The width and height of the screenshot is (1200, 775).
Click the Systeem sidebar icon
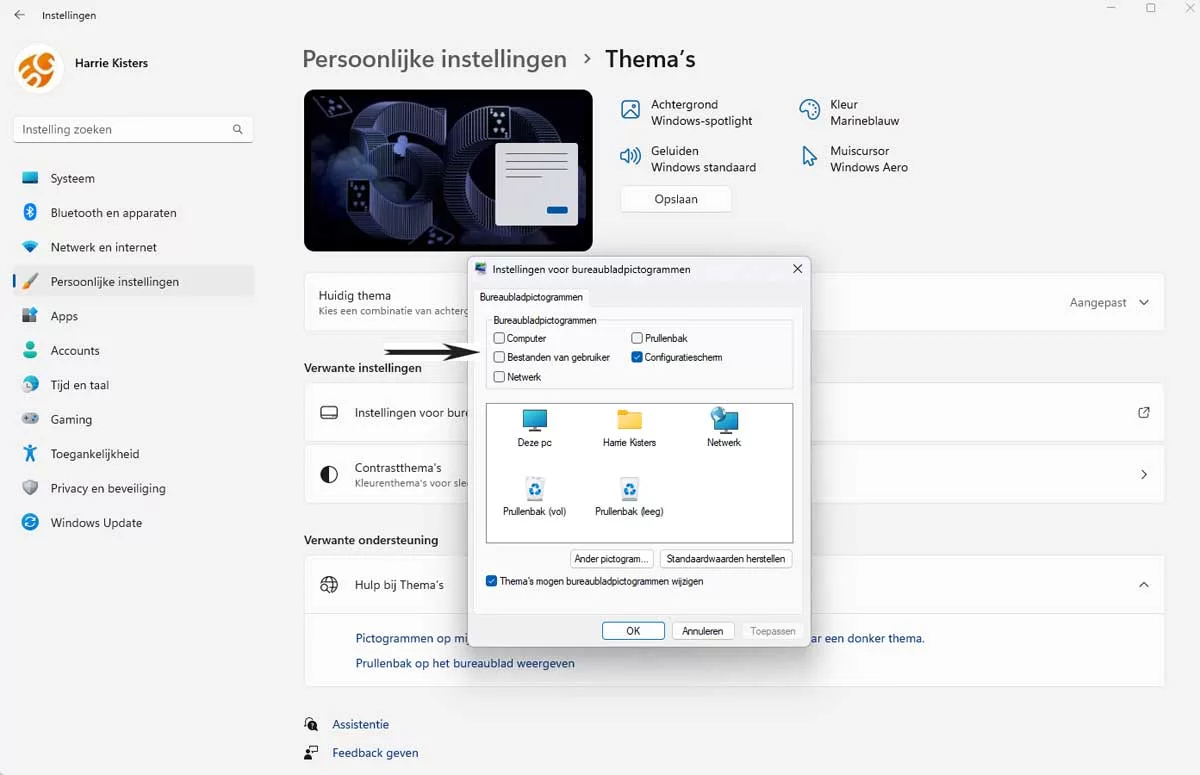pos(30,178)
